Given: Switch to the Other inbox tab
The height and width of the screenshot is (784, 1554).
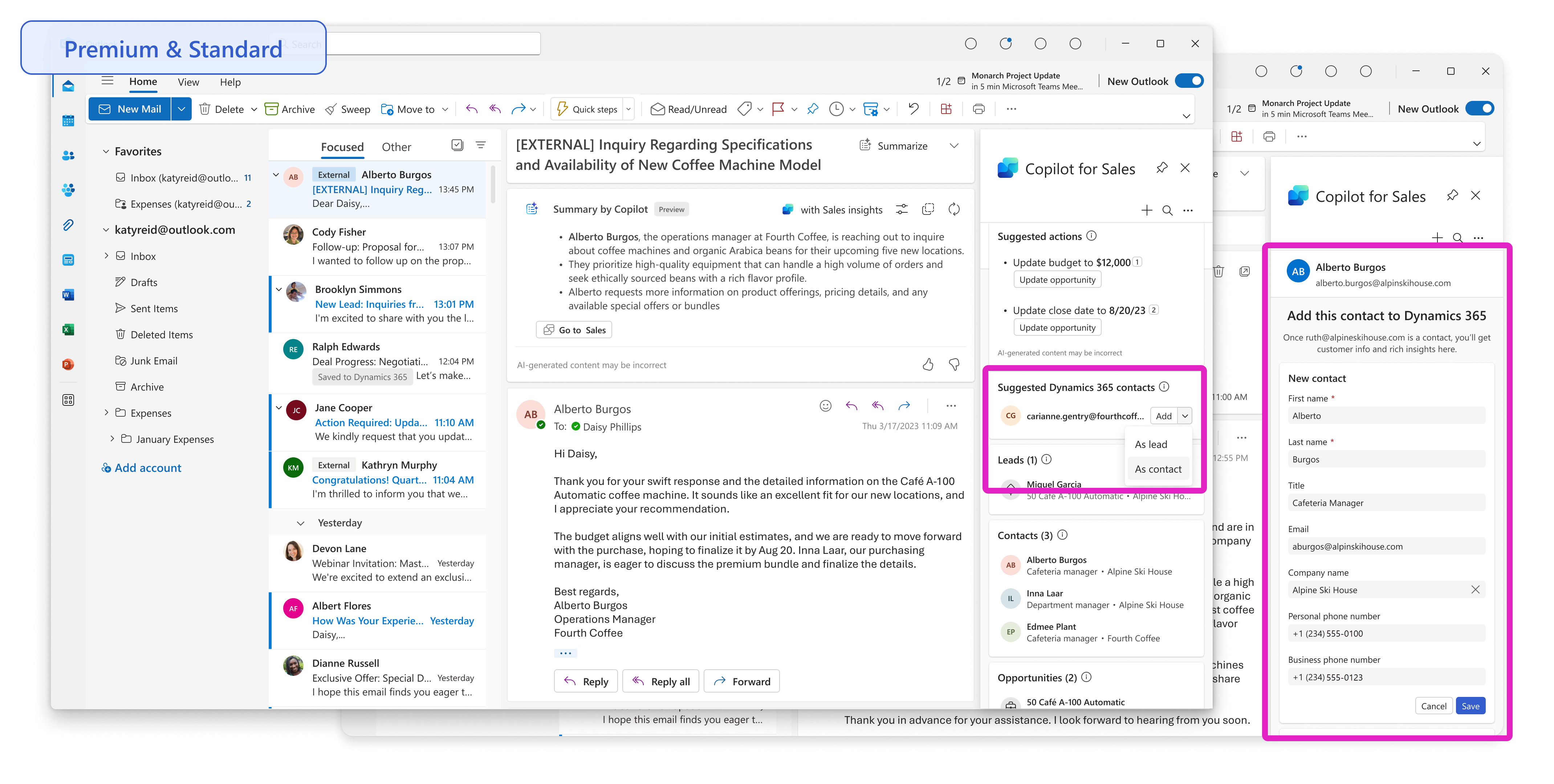Looking at the screenshot, I should tap(396, 147).
